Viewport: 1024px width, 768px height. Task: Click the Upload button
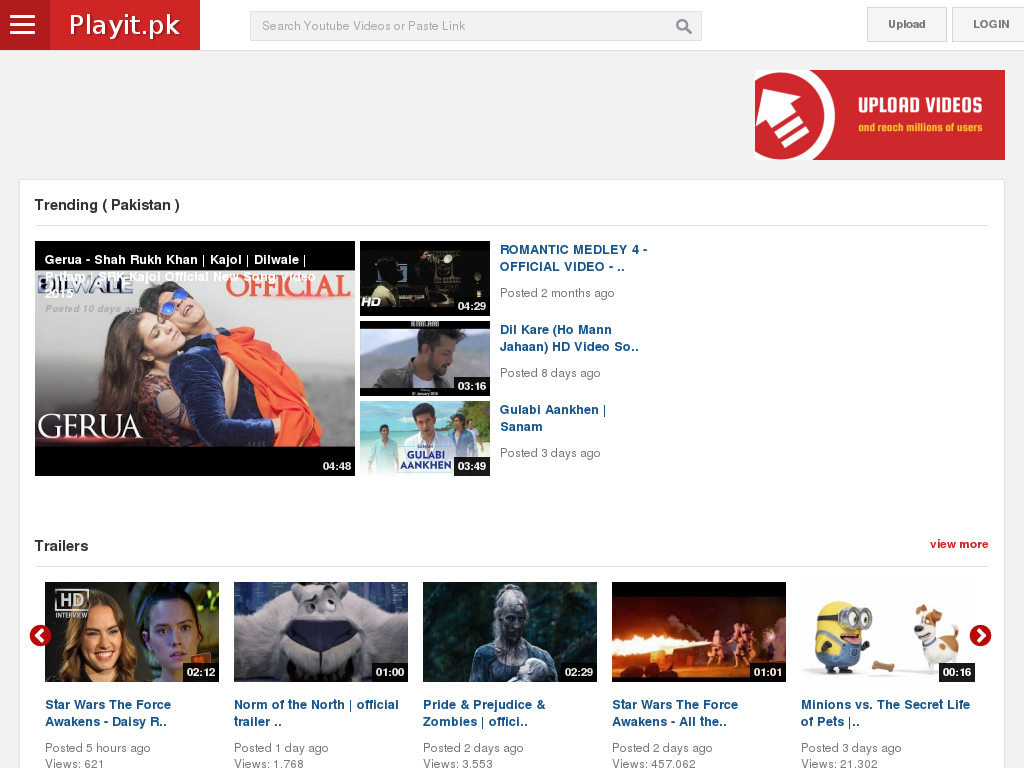pos(906,24)
